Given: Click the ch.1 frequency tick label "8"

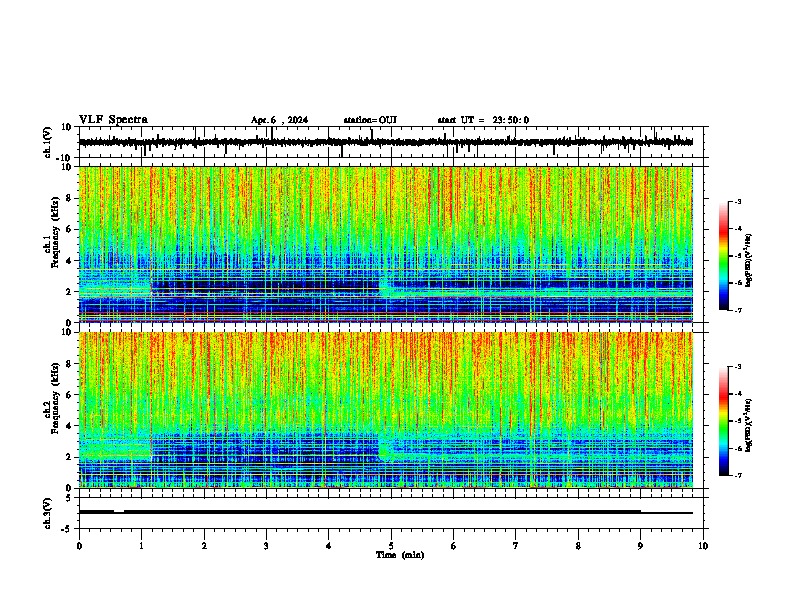Looking at the screenshot, I should pyautogui.click(x=69, y=198).
